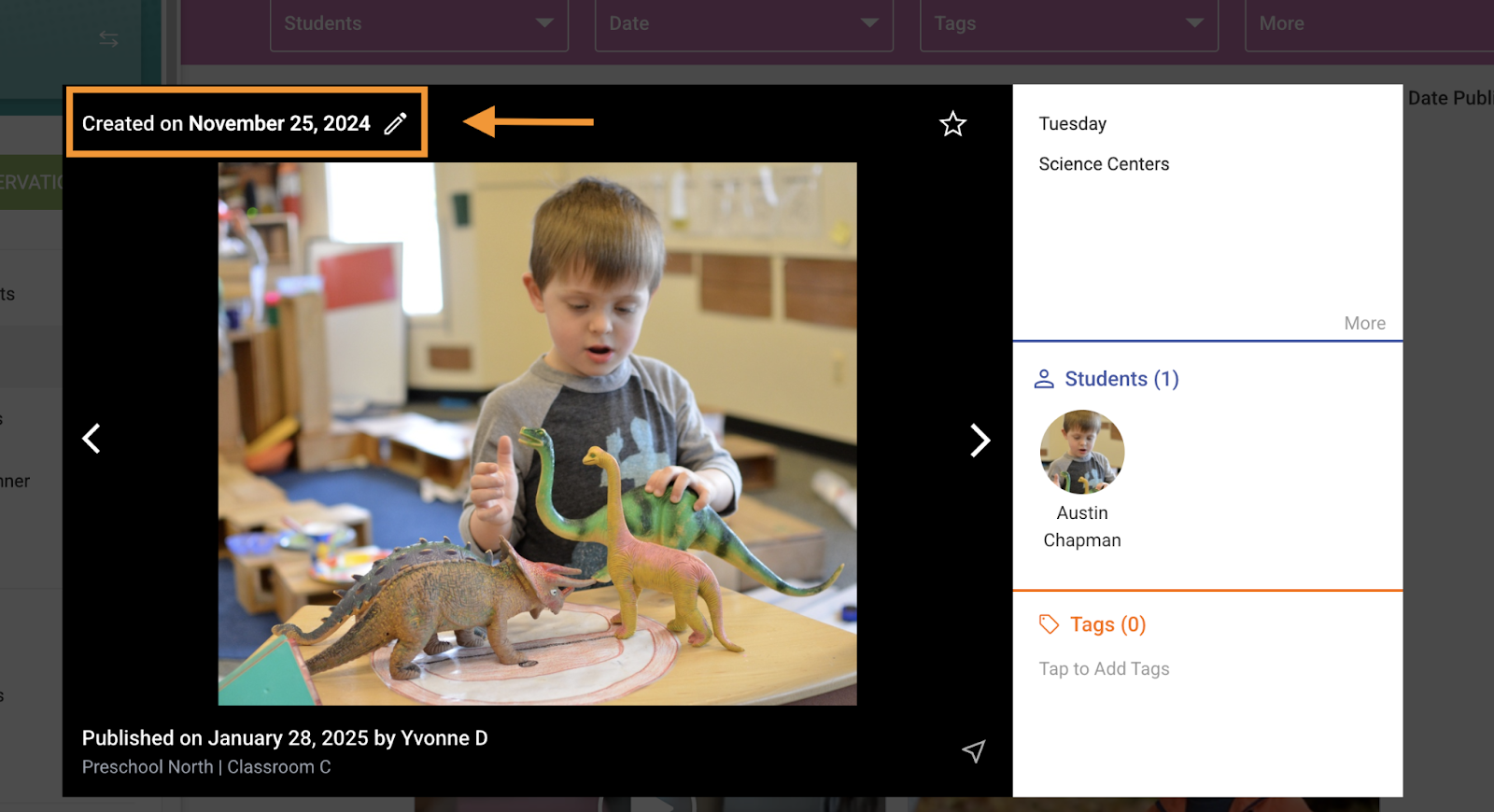Mark the photo with the star icon

pyautogui.click(x=952, y=124)
